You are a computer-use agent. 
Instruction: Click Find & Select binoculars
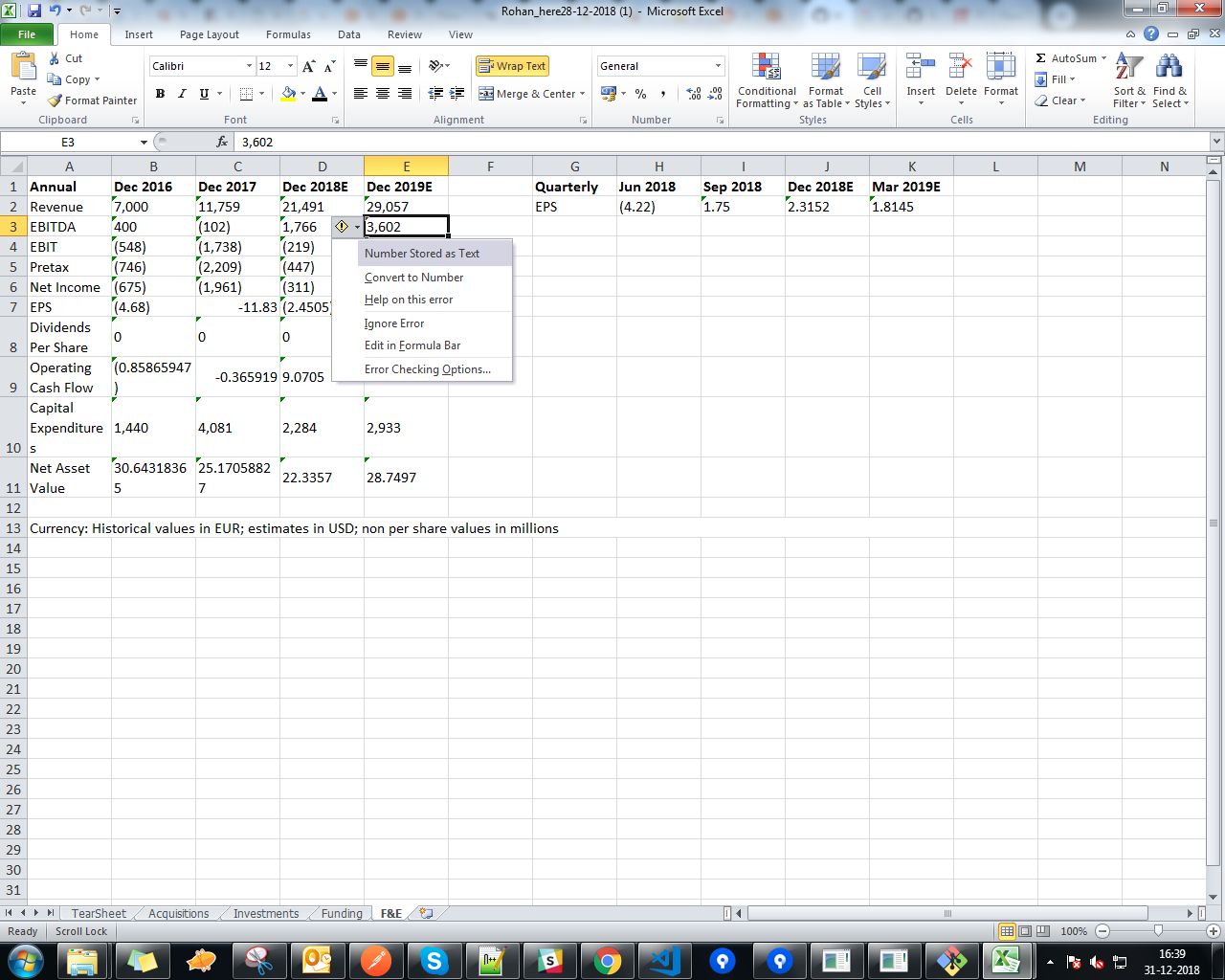(1169, 68)
